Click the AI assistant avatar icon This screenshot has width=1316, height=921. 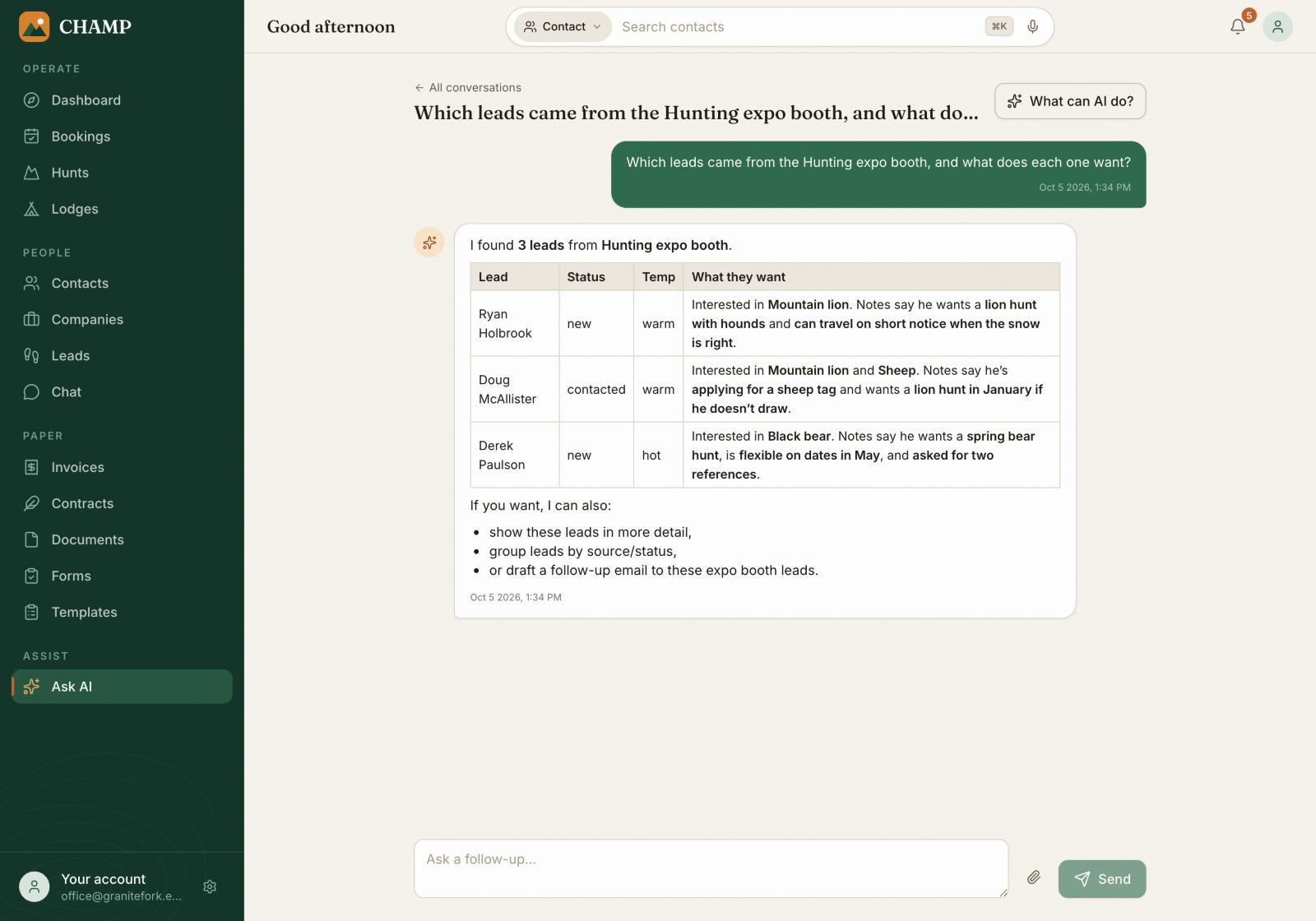pos(429,242)
